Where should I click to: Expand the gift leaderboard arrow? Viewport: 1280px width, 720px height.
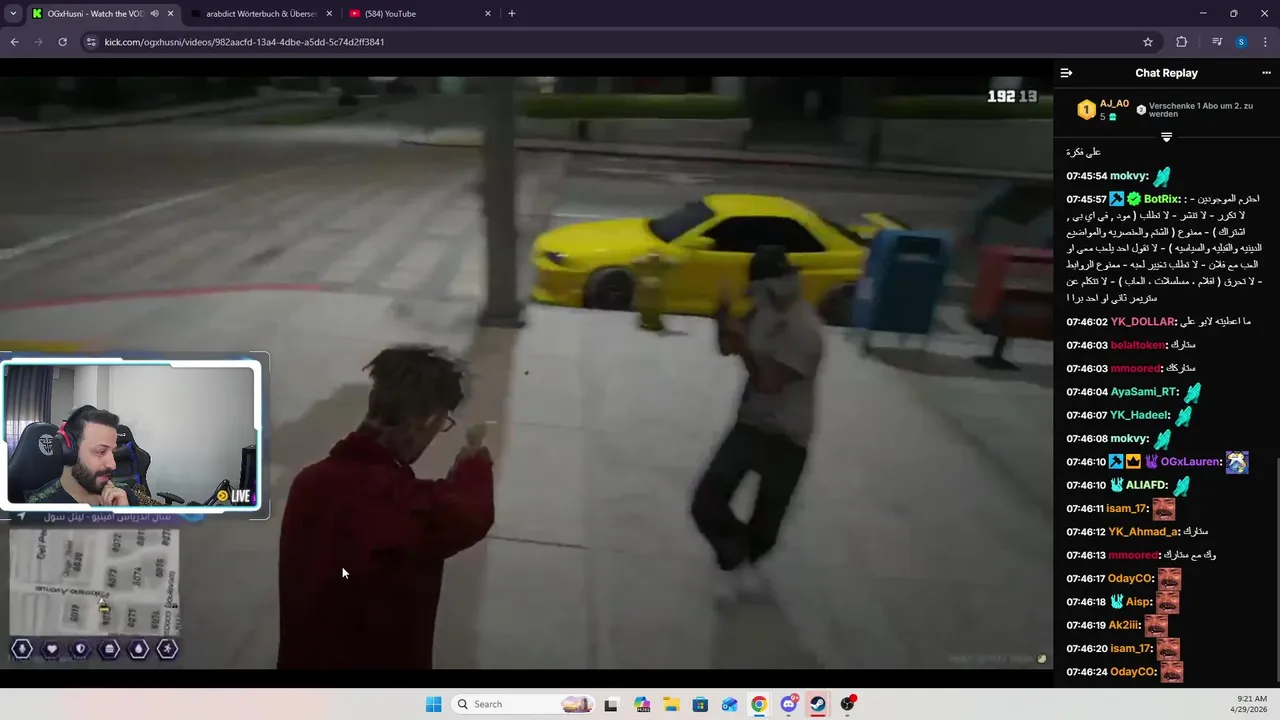pyautogui.click(x=1166, y=136)
